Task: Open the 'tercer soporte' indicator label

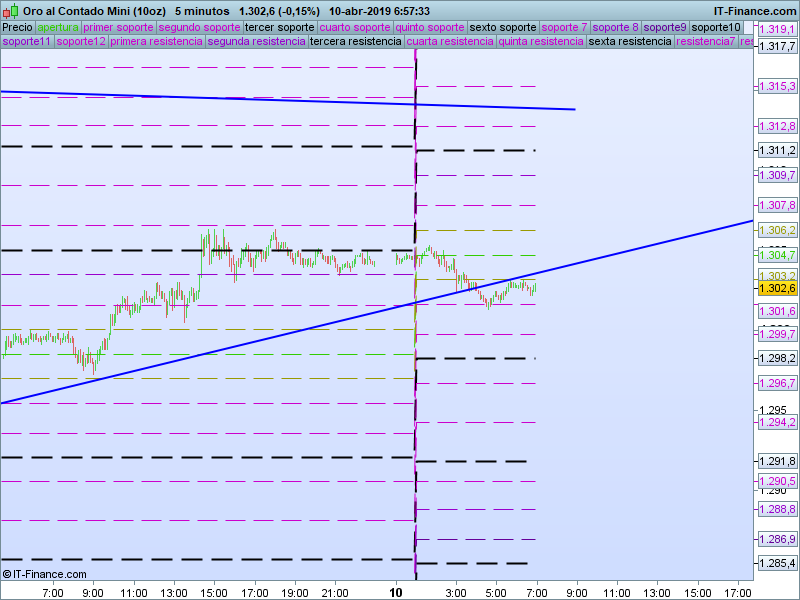Action: (280, 27)
